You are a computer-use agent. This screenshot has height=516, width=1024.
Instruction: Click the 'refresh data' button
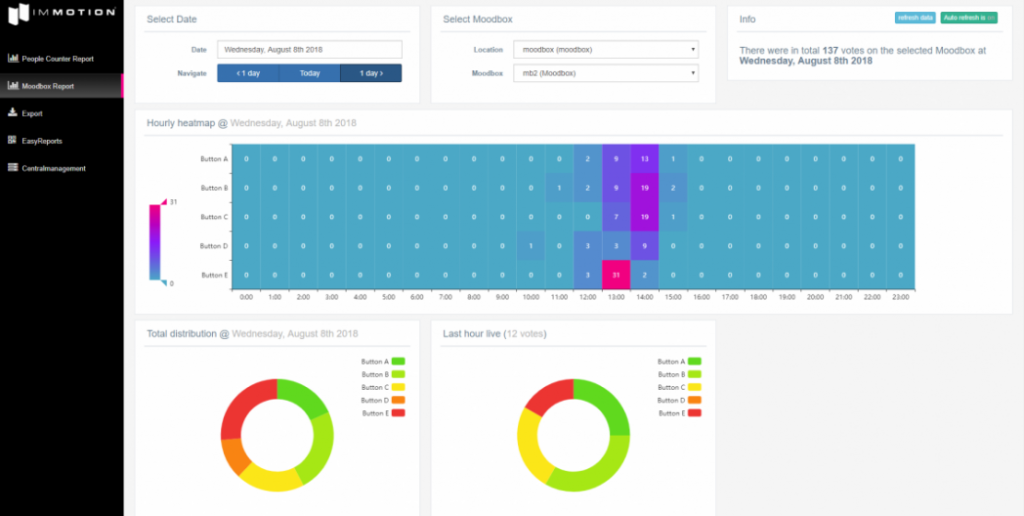[x=916, y=18]
